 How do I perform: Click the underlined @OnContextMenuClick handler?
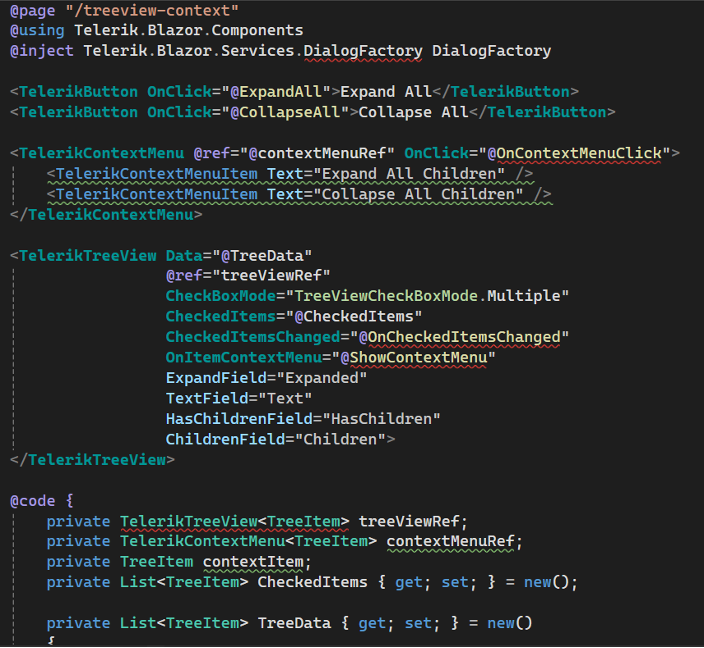574,153
